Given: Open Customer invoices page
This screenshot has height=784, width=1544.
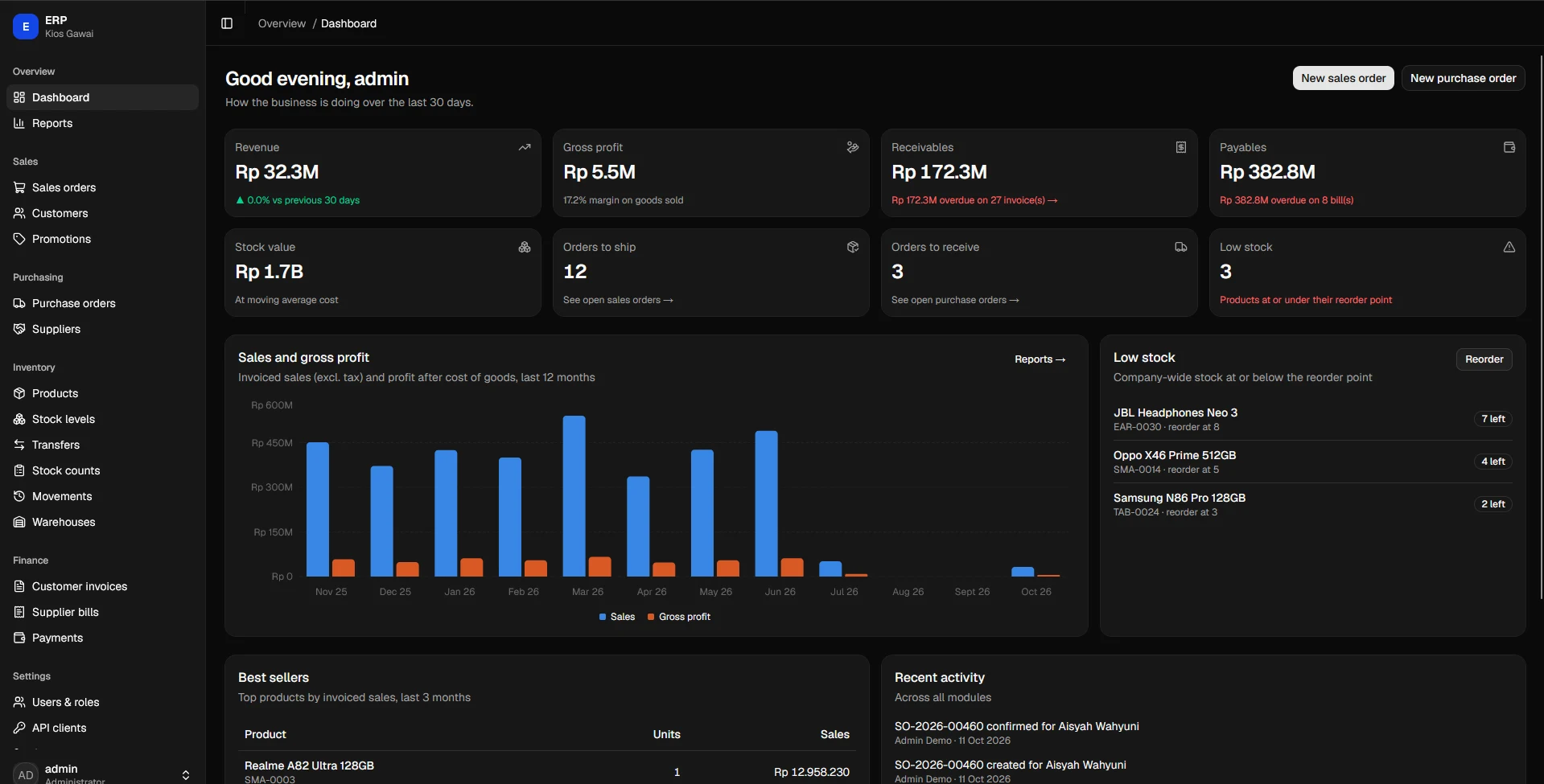Looking at the screenshot, I should (x=102, y=586).
